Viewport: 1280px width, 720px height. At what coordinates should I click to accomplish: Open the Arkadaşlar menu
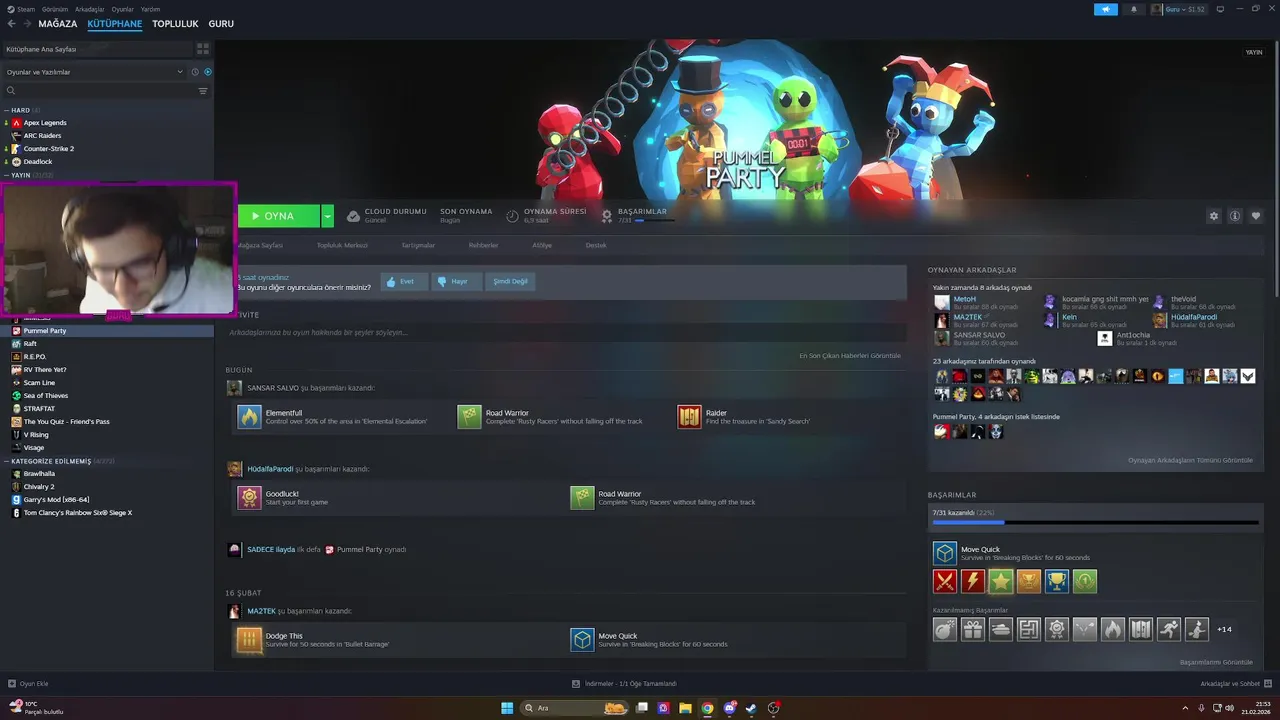click(x=90, y=9)
